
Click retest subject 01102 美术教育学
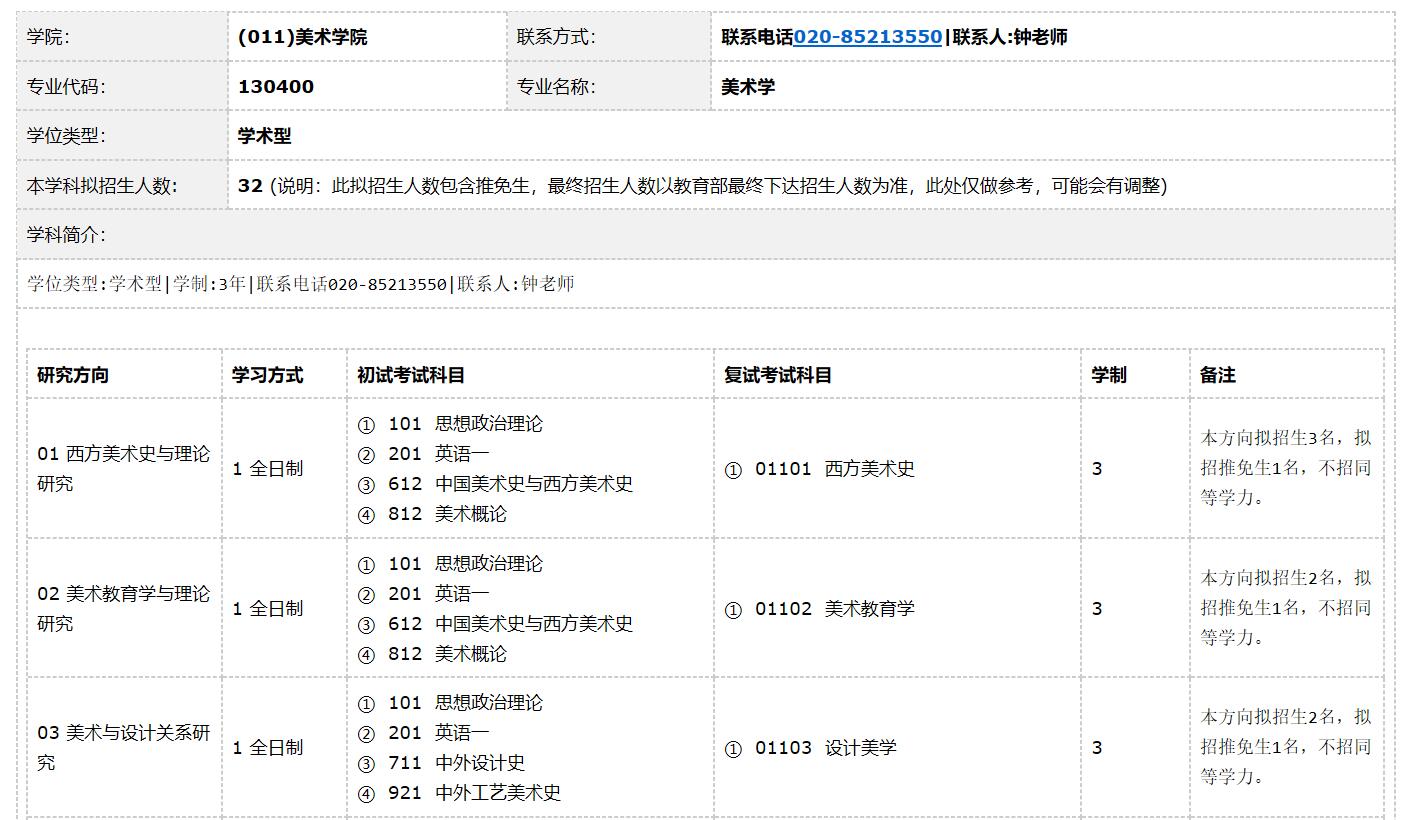click(834, 609)
